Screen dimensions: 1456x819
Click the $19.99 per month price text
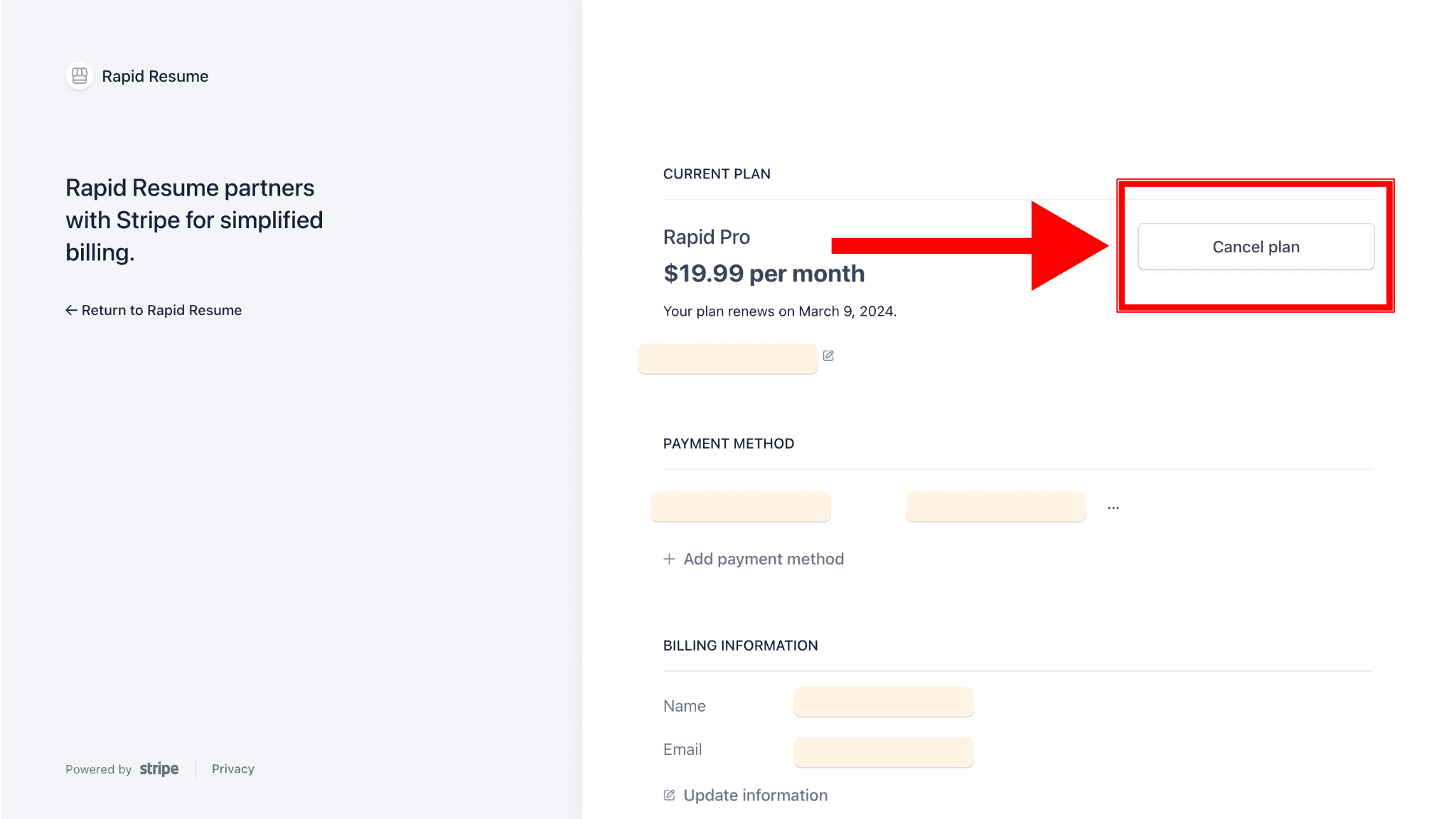point(764,274)
